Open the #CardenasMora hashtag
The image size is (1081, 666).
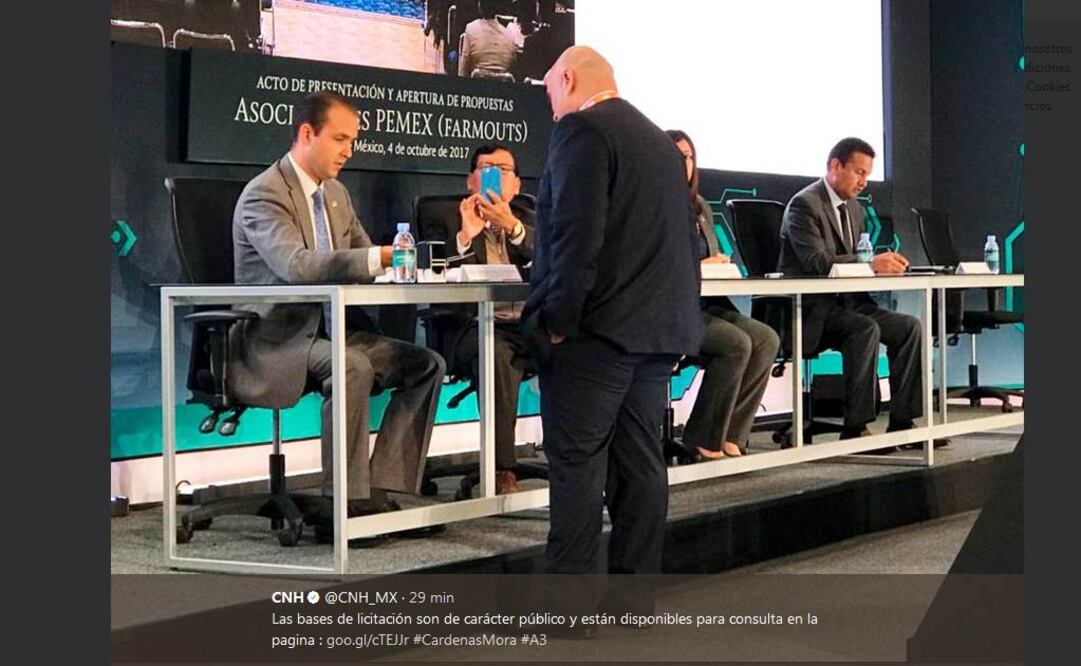tap(465, 640)
